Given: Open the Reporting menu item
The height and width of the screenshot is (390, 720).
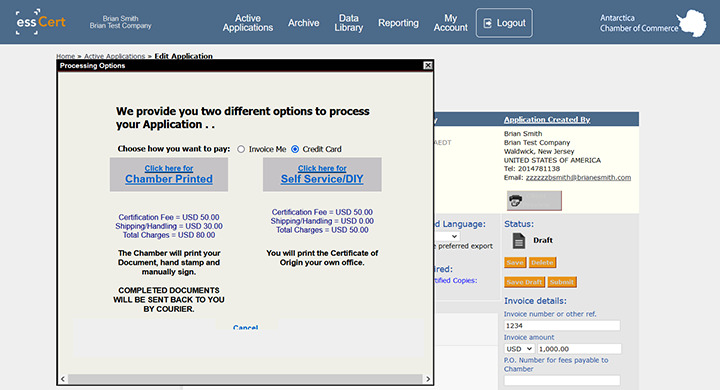Looking at the screenshot, I should 398,23.
